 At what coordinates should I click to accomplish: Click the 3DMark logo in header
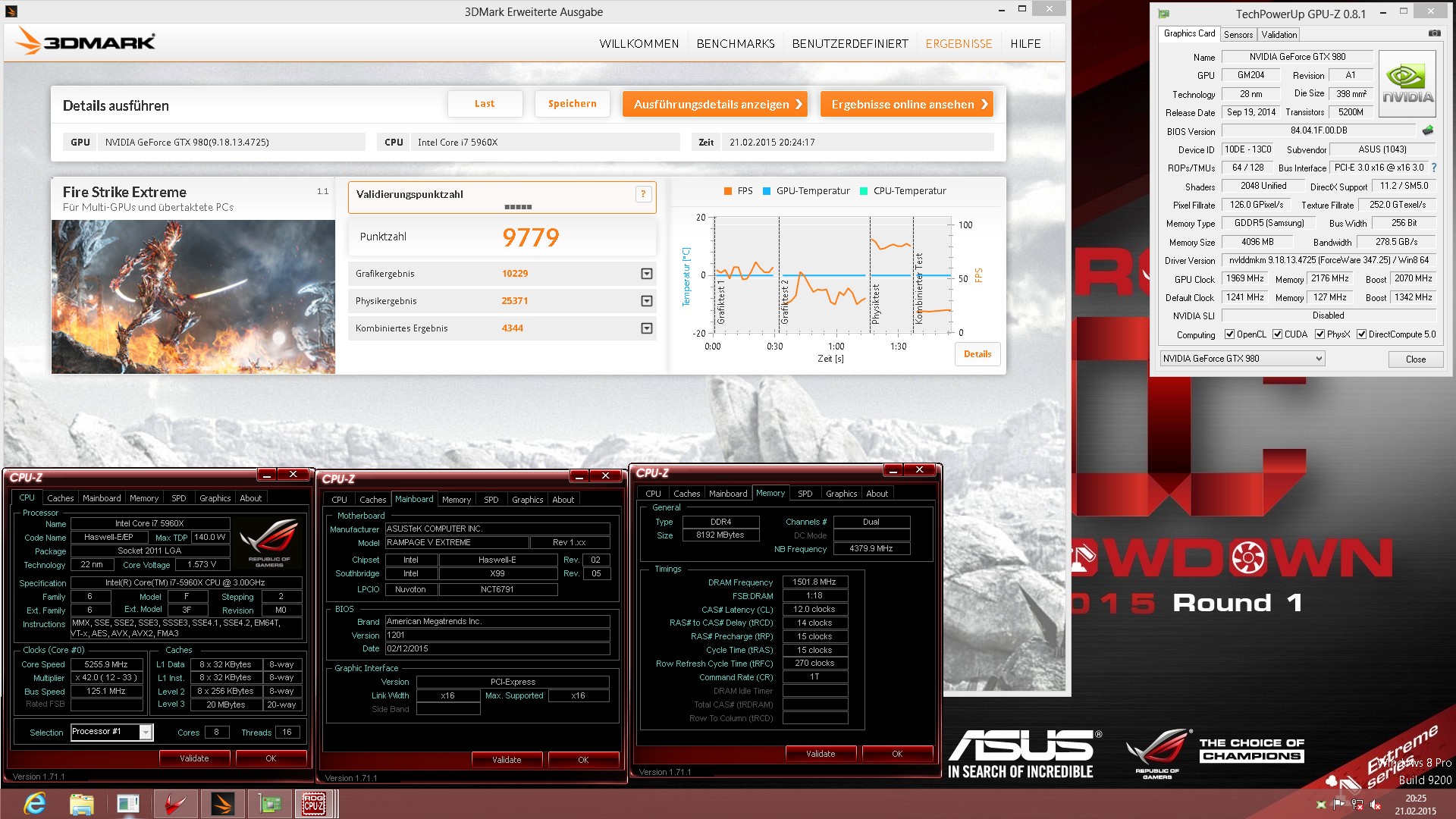85,42
